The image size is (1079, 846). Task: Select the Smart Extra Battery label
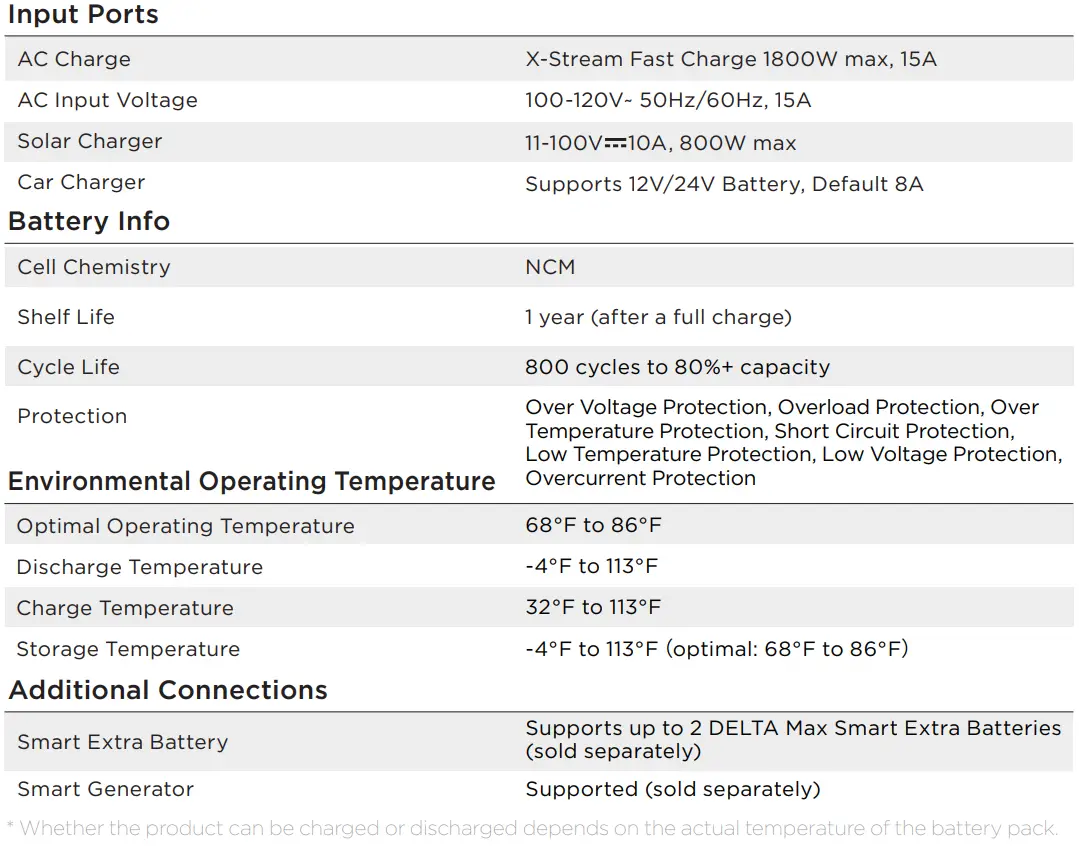pyautogui.click(x=122, y=742)
